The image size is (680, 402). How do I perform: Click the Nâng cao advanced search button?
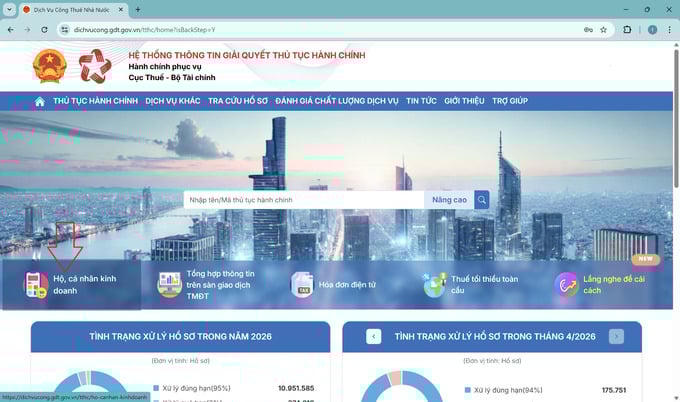[x=449, y=200]
